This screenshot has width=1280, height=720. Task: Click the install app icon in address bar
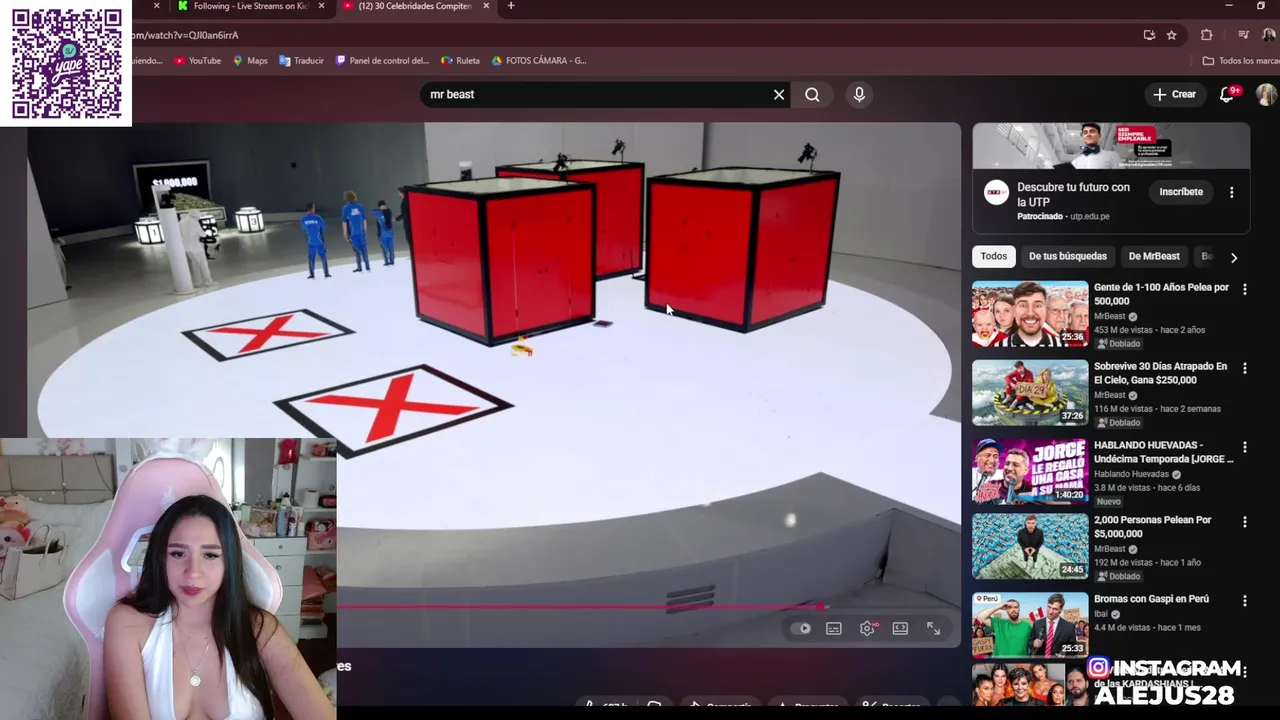[x=1149, y=35]
